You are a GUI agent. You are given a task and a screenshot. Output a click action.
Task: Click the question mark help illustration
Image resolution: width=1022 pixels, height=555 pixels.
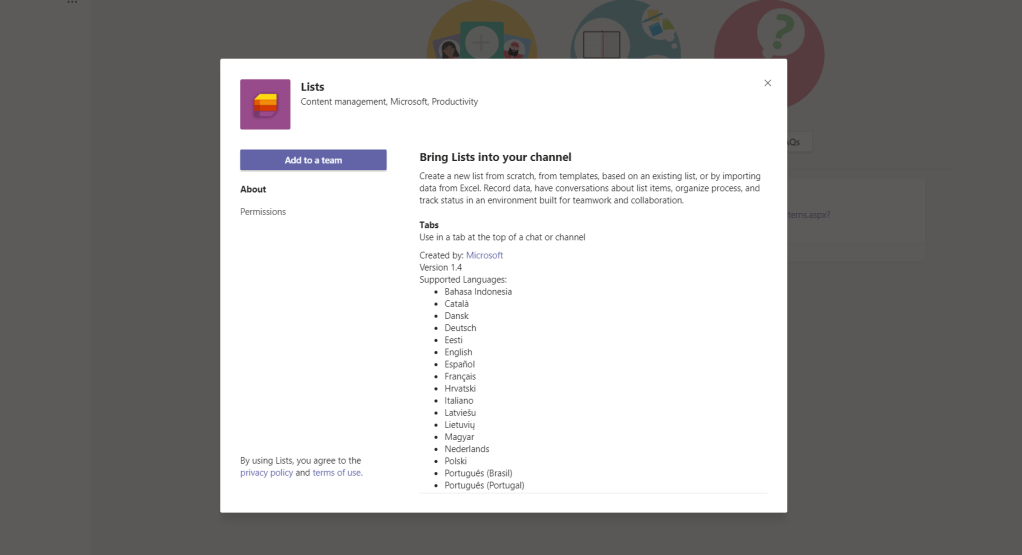click(x=769, y=40)
